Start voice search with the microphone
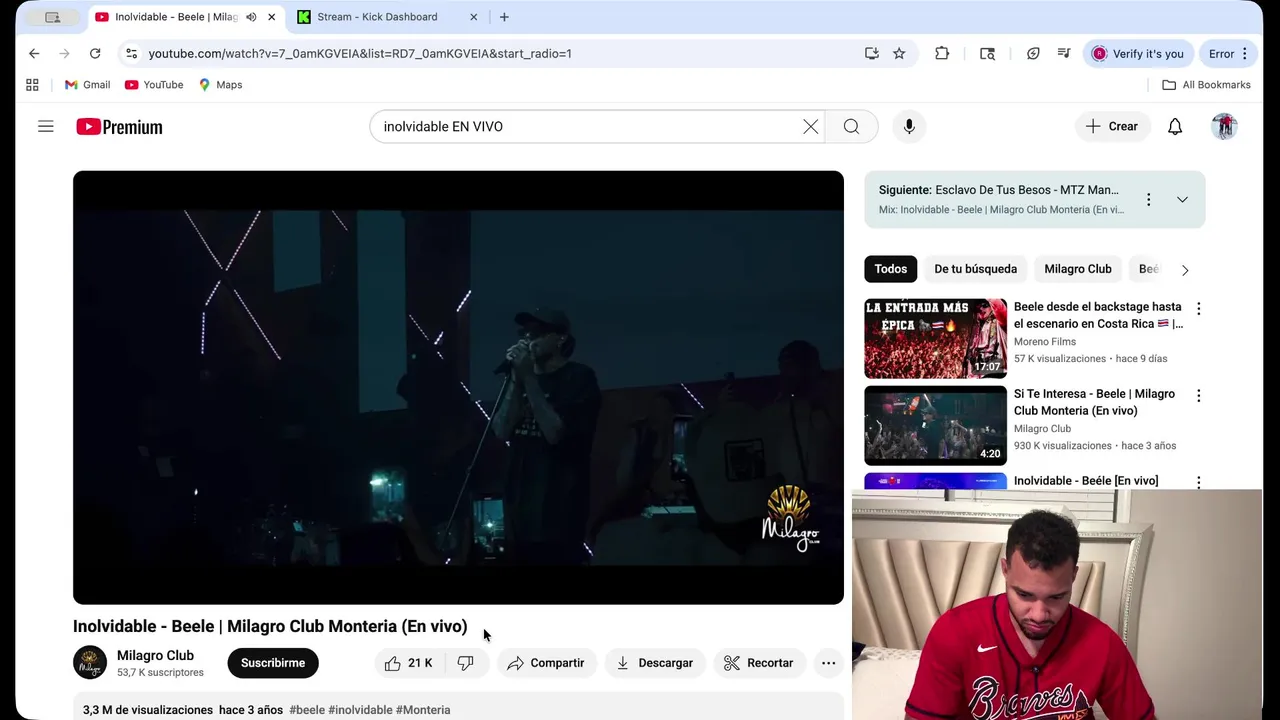 click(x=909, y=126)
